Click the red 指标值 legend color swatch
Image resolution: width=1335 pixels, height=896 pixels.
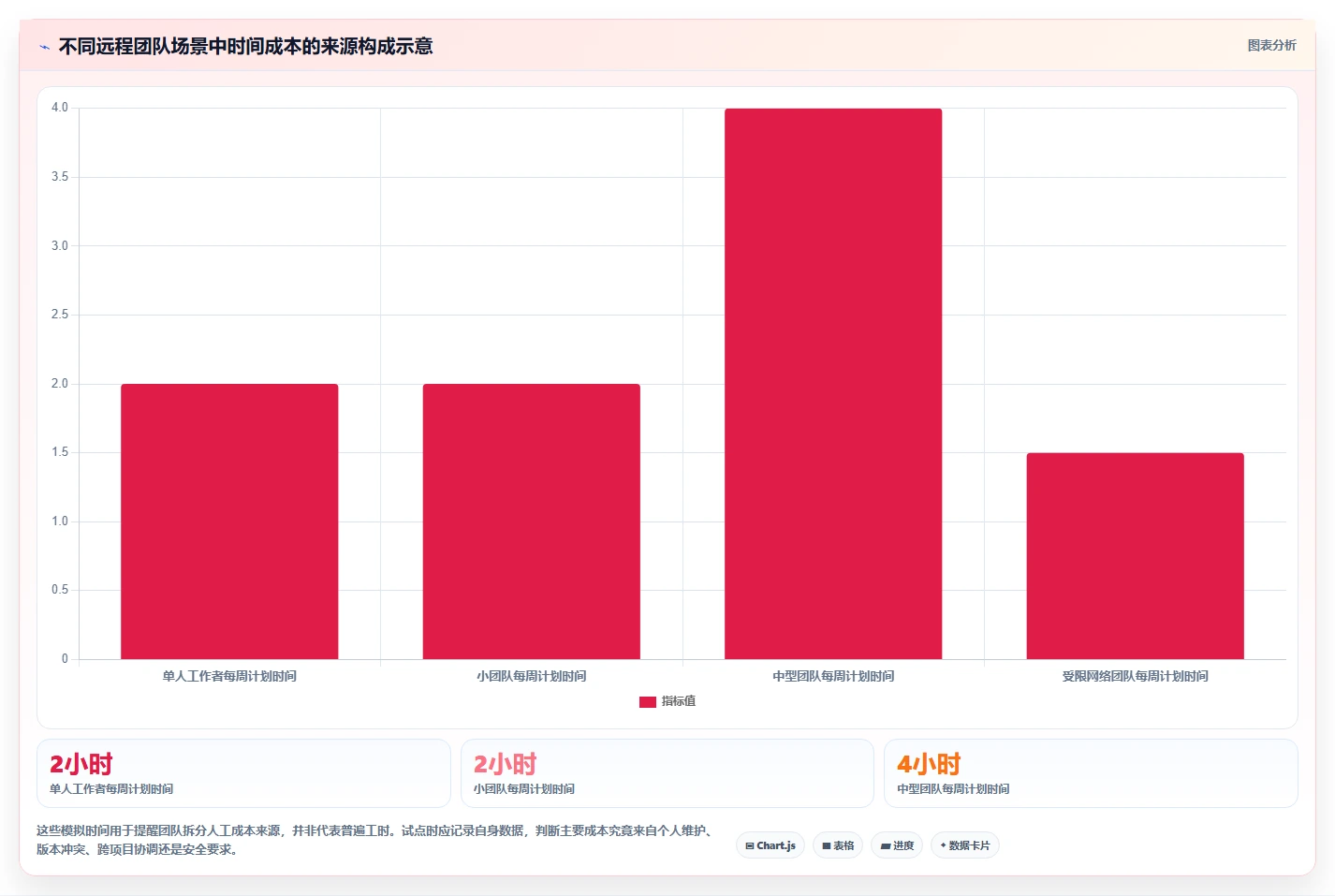(648, 701)
